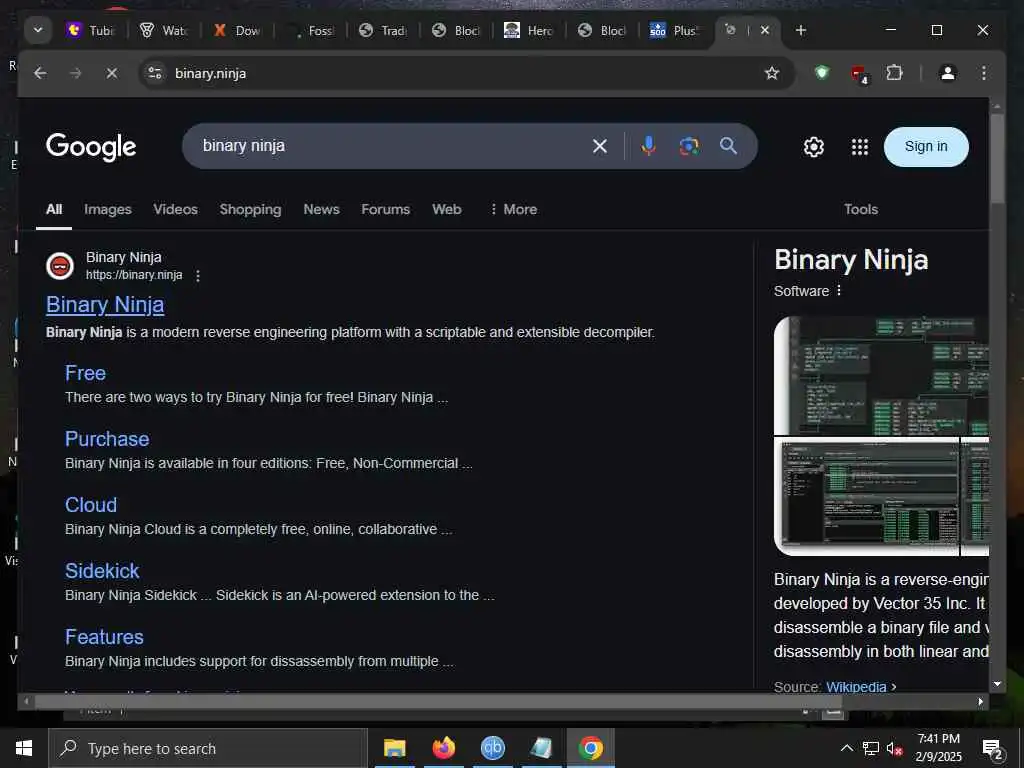Open tab search dropdown arrow

(38, 30)
